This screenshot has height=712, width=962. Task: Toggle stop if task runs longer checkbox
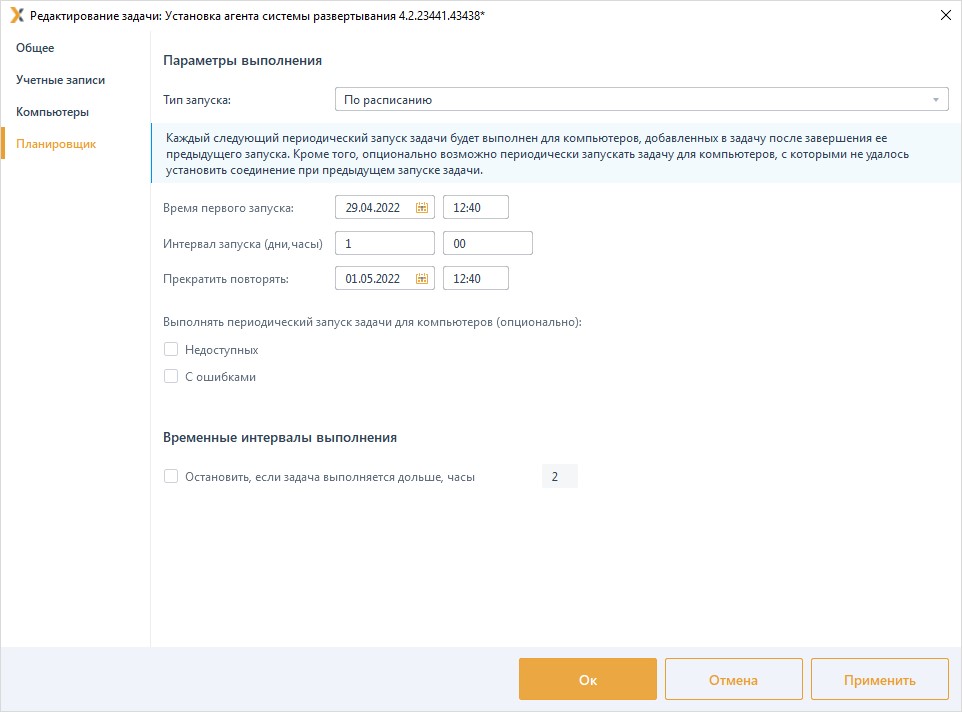tap(171, 477)
